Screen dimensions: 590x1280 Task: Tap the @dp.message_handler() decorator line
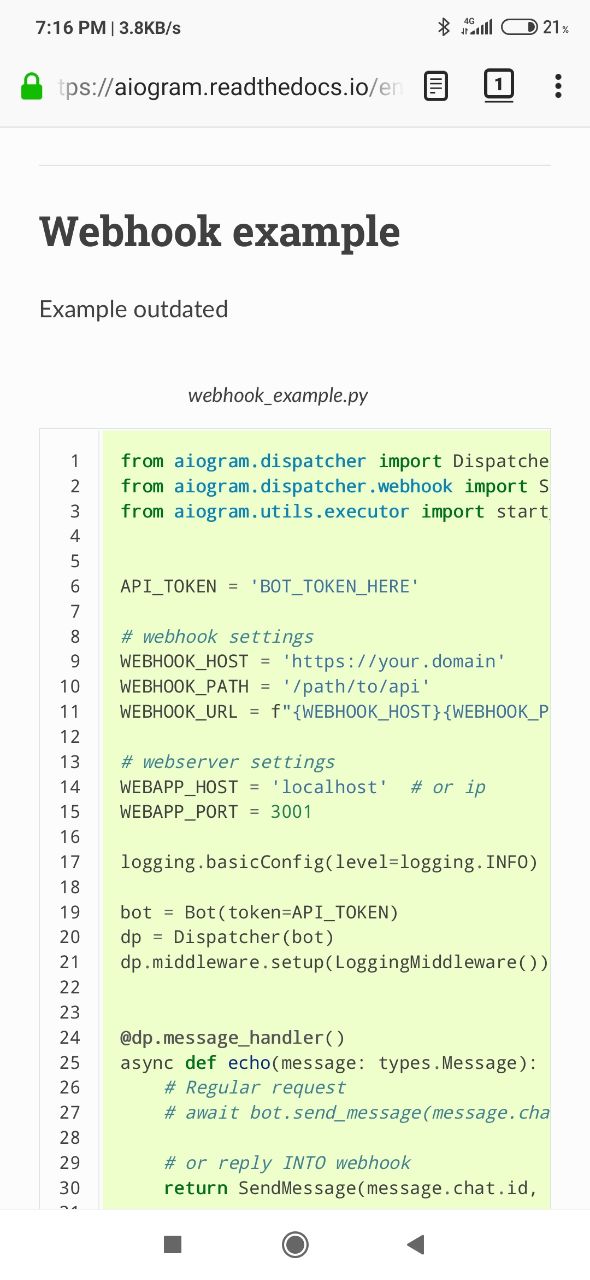click(232, 1037)
